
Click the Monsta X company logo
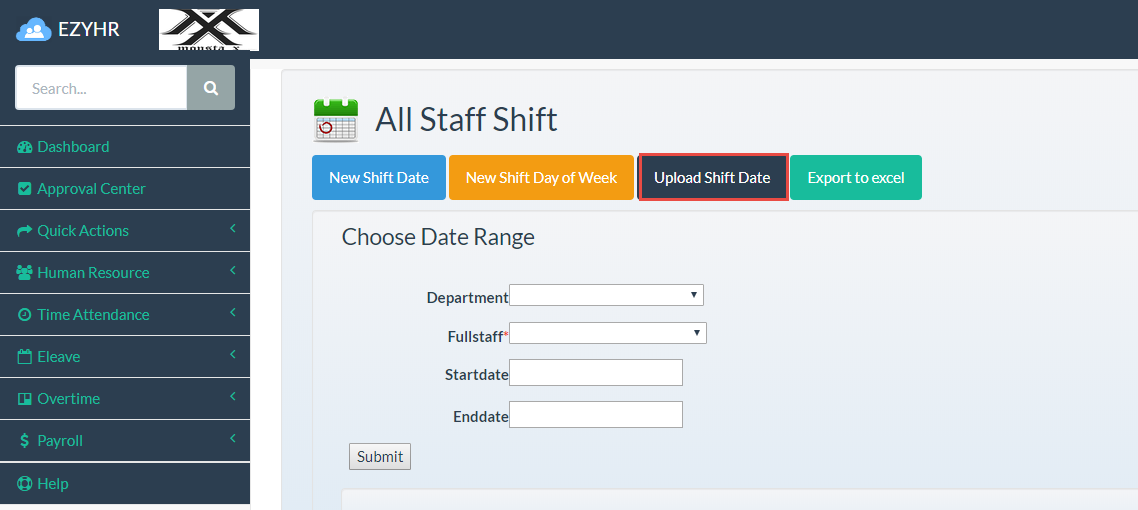209,30
